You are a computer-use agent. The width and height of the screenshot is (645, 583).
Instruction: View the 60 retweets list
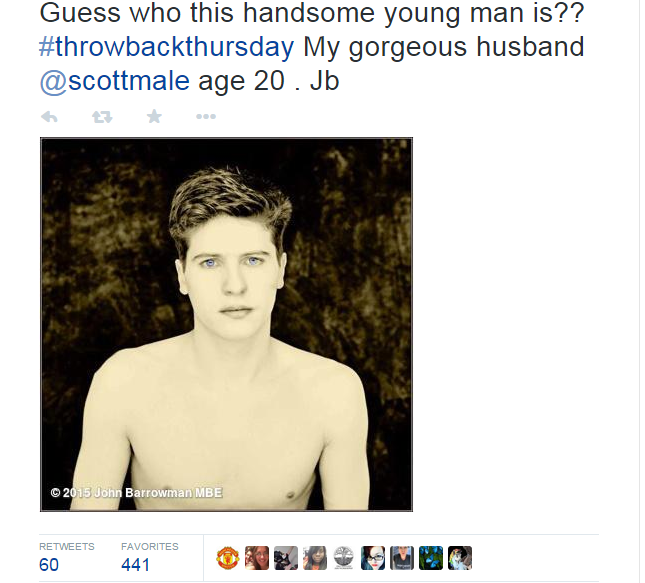coord(49,565)
